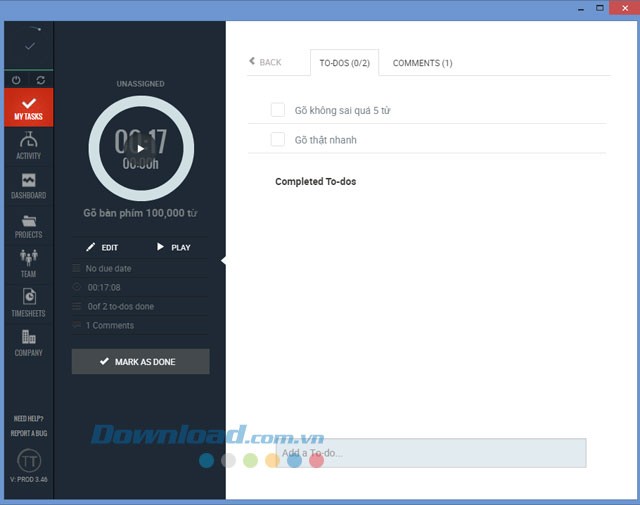640x505 pixels.
Task: Check the 'Gõ thật nhanh' to-do
Action: coord(278,140)
